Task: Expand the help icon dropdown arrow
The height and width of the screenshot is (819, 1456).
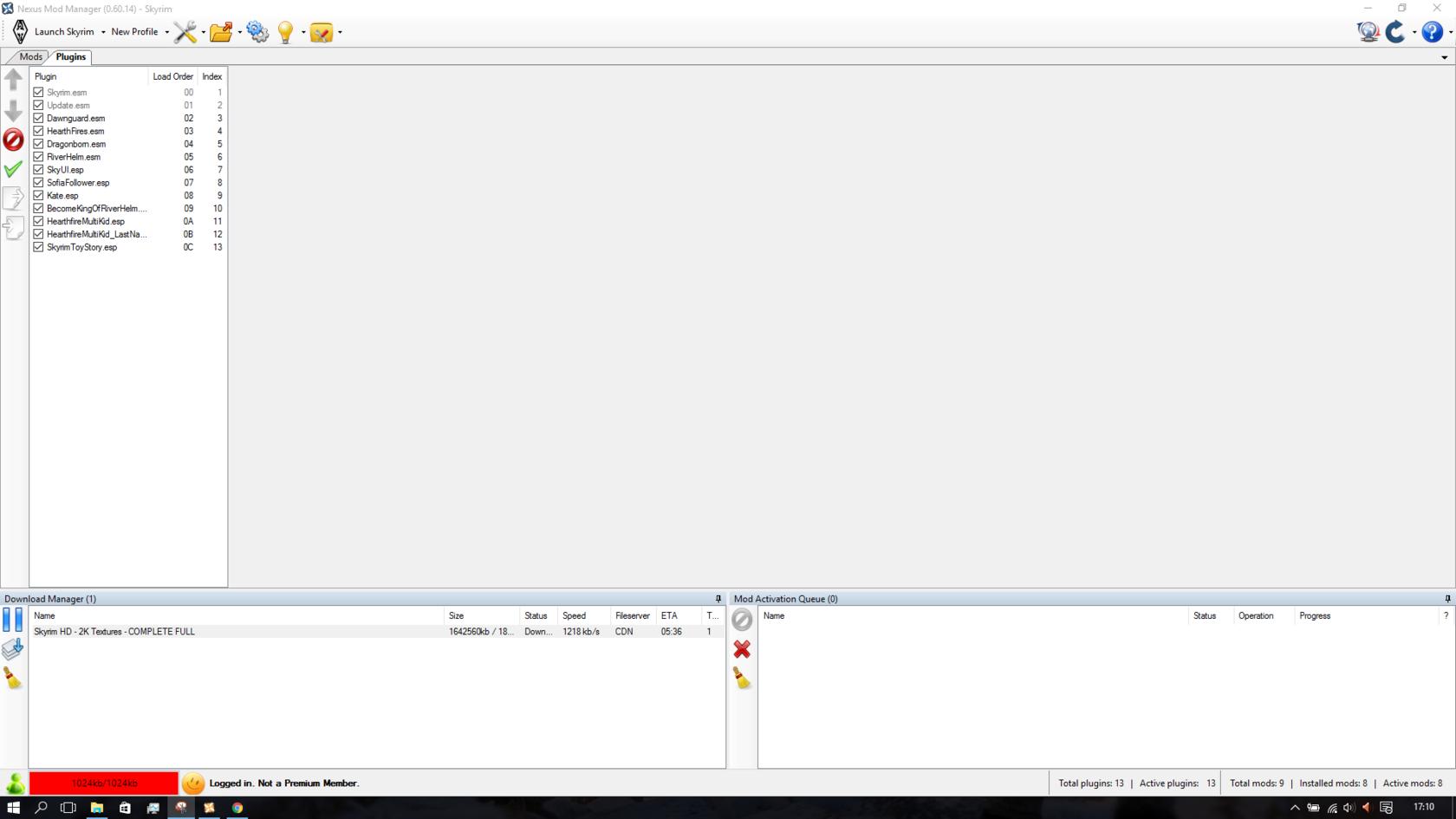Action: coord(1449,33)
